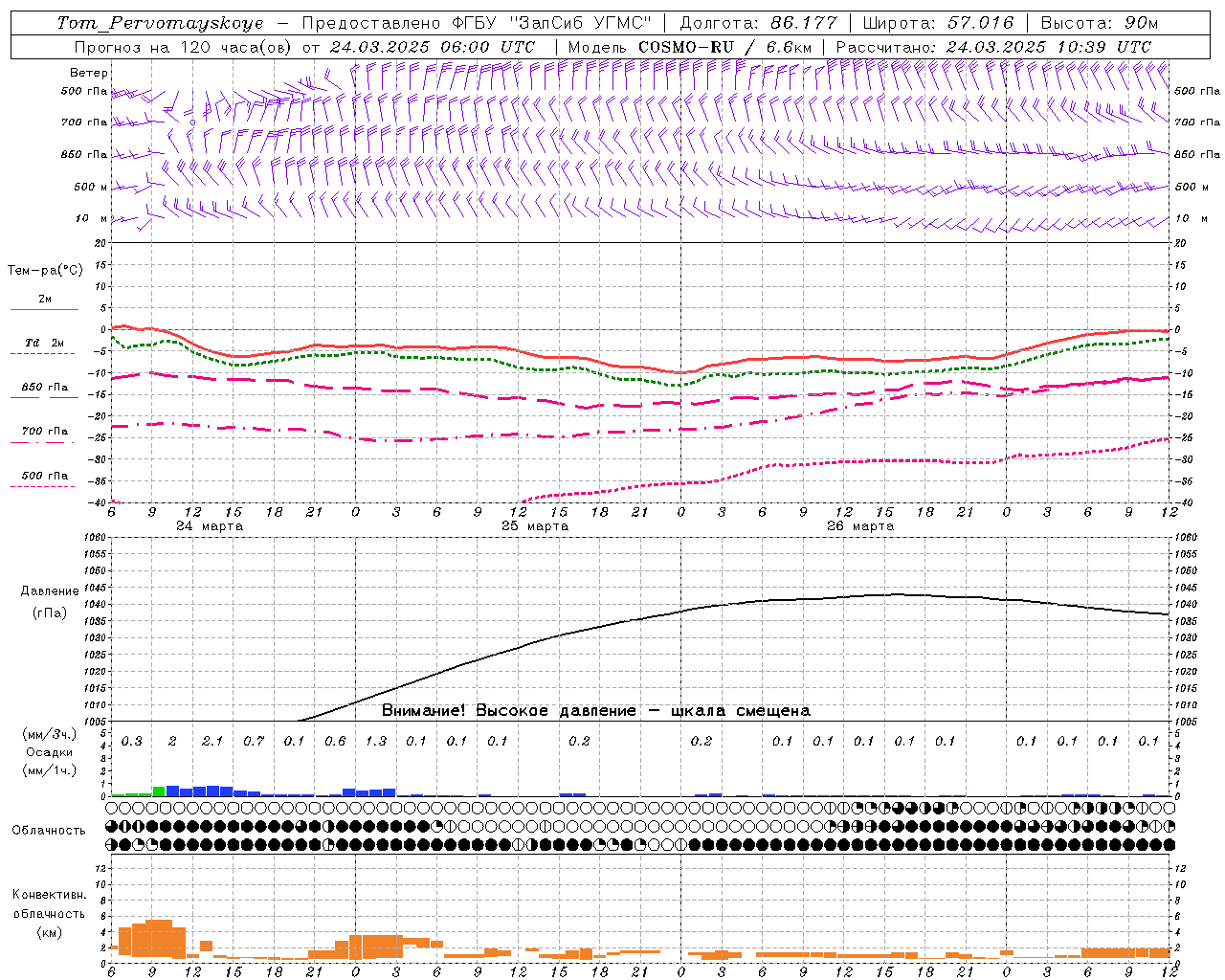Click the Конвективн. convective cloud label
This screenshot has width=1225, height=980.
(49, 895)
